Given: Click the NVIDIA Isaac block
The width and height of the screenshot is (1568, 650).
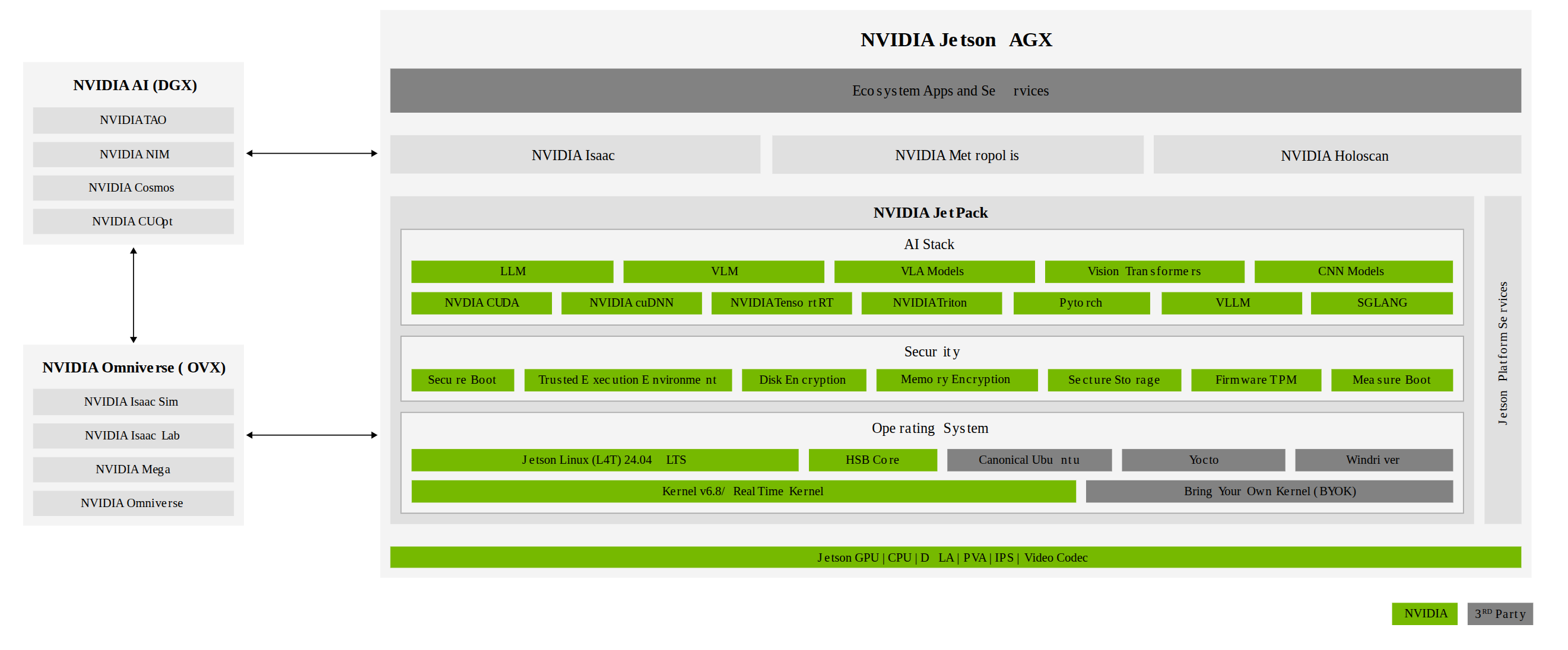Looking at the screenshot, I should click(575, 155).
